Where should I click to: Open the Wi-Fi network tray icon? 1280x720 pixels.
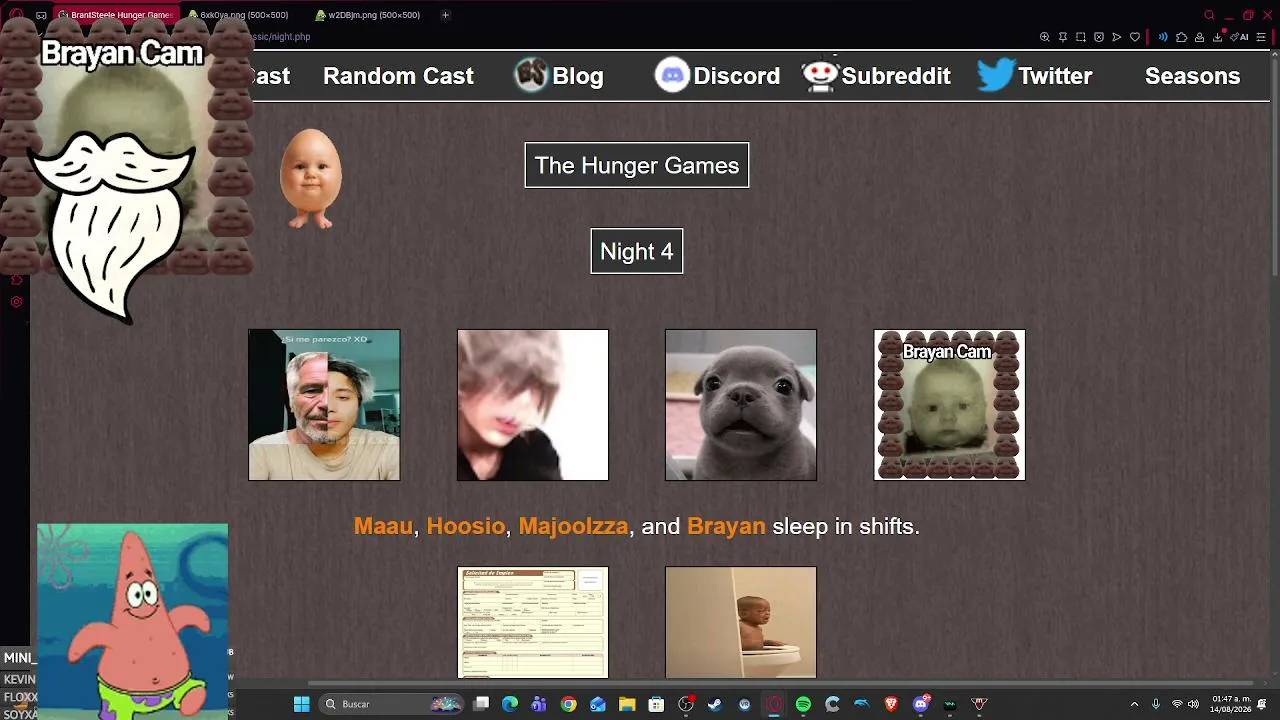point(1177,704)
